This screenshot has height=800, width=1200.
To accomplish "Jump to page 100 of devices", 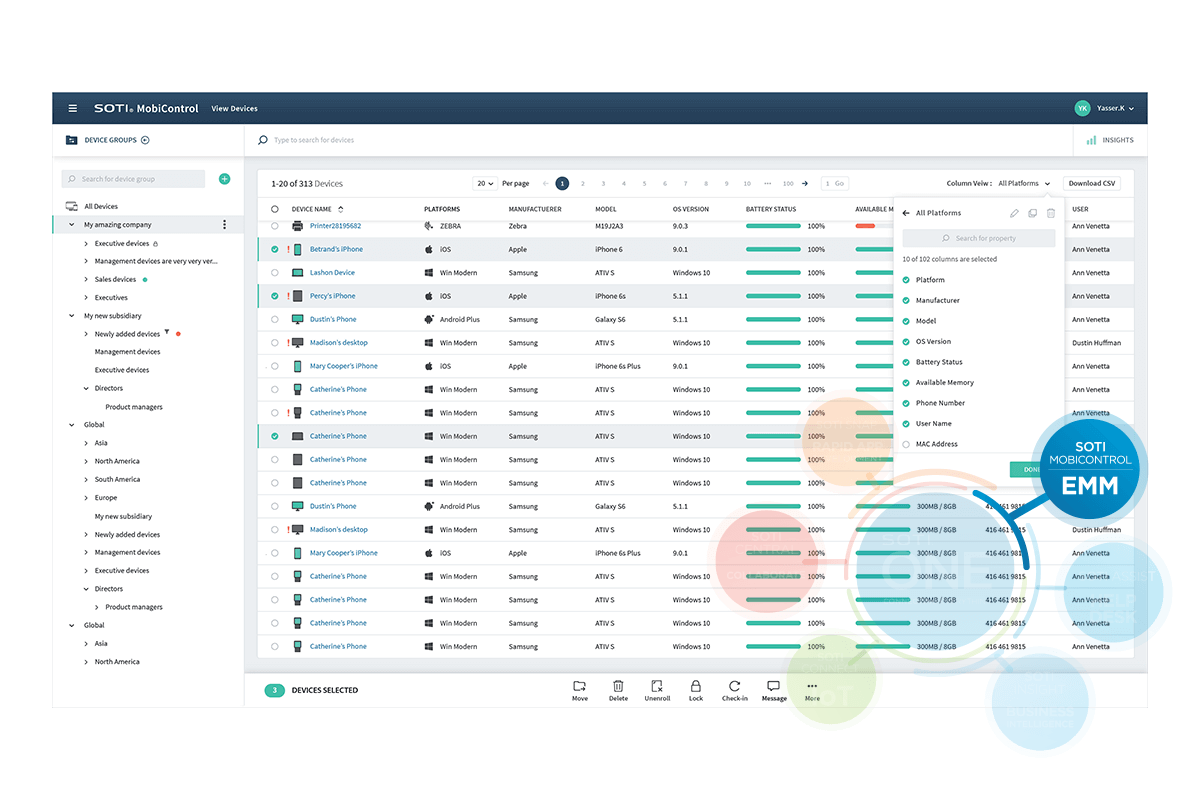I will [788, 184].
